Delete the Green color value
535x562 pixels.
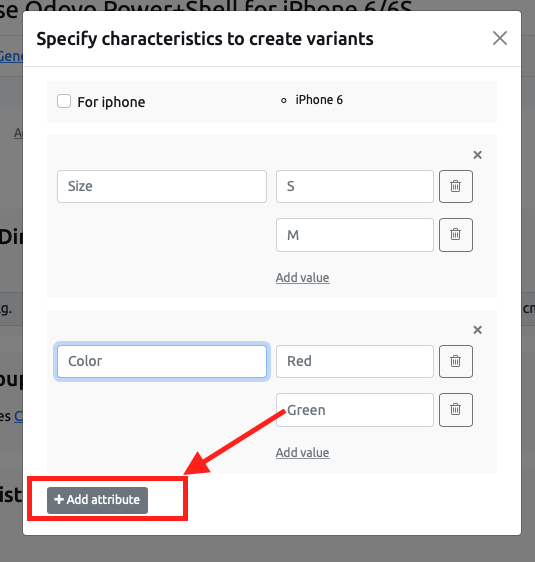[x=455, y=410]
